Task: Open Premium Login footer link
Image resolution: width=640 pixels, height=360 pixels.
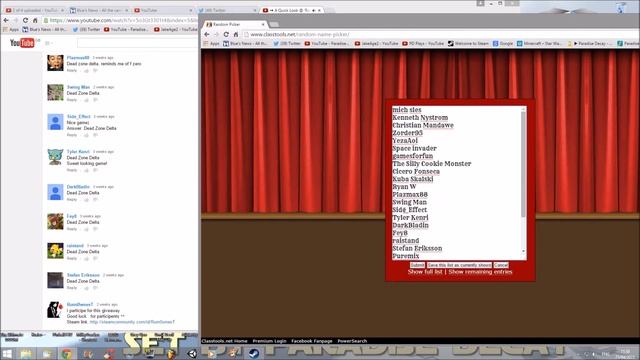Action: tap(269, 341)
